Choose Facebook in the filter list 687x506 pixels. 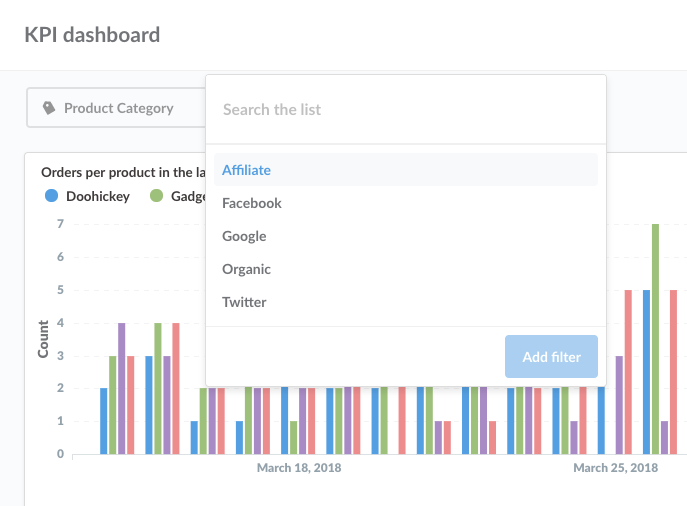252,203
